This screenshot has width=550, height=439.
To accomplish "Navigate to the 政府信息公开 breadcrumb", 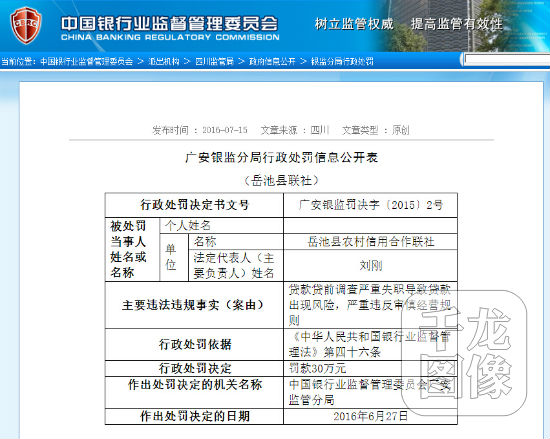I will point(272,62).
